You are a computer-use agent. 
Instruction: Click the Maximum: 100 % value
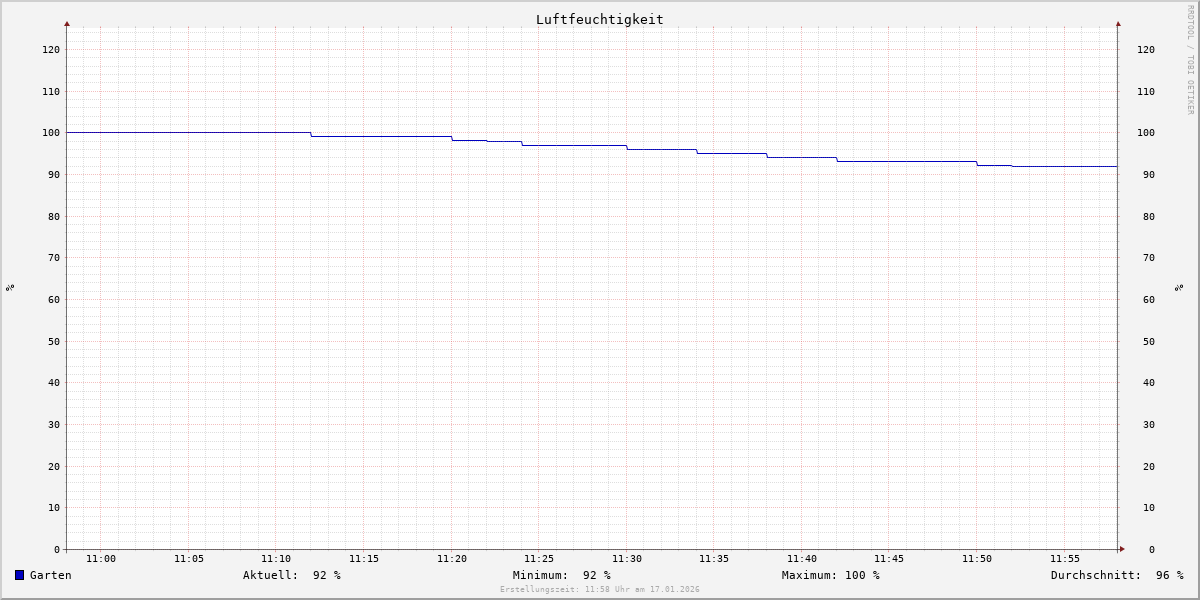coord(831,575)
